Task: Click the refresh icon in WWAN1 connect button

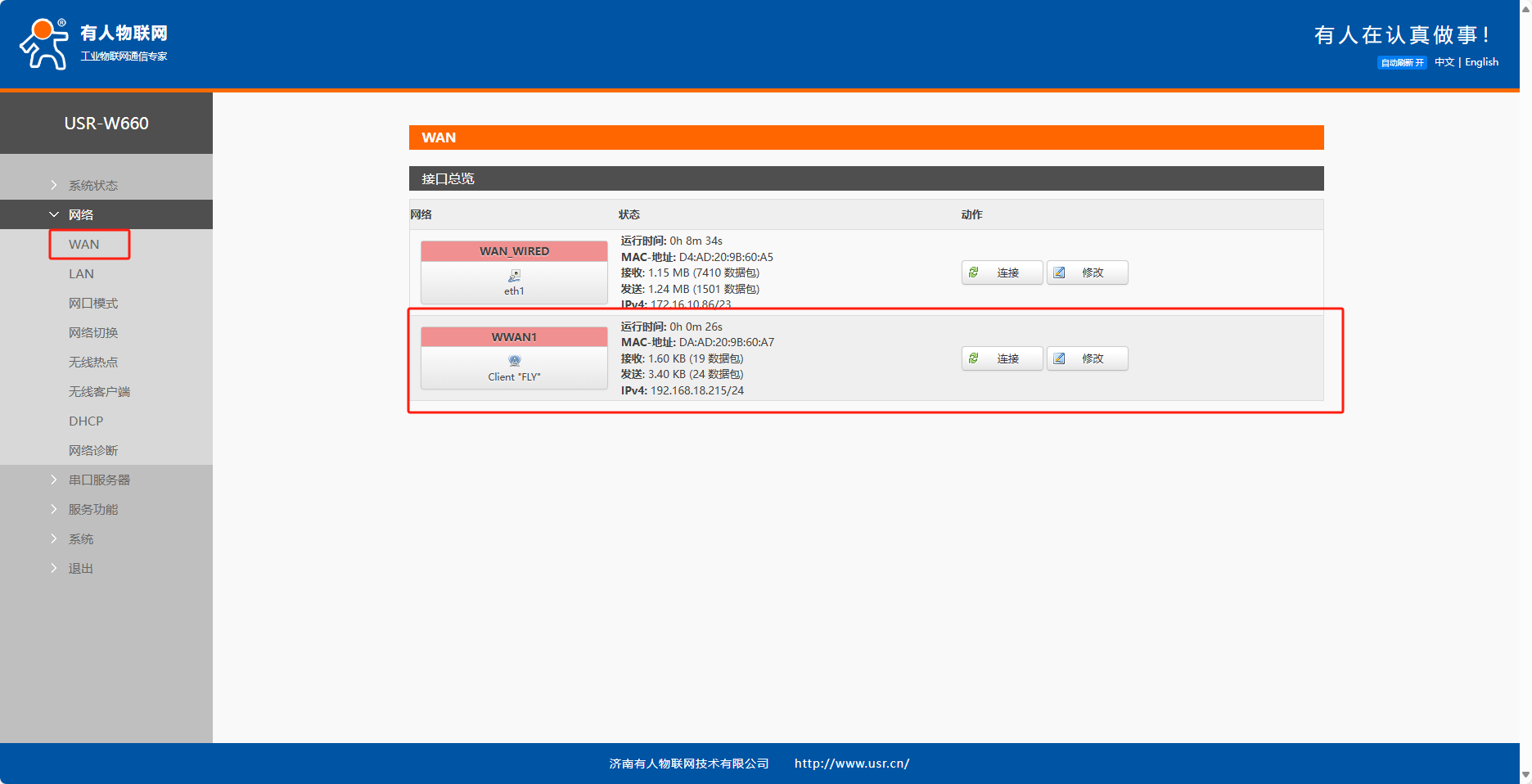Action: [974, 358]
